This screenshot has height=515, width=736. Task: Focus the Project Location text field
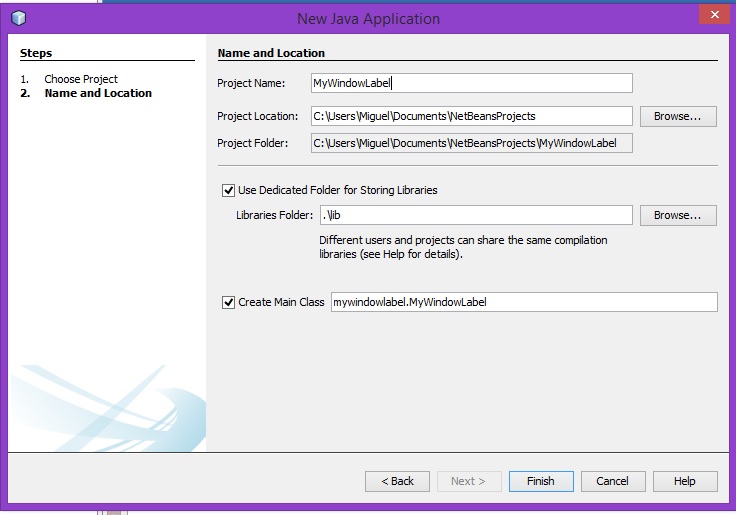(471, 116)
